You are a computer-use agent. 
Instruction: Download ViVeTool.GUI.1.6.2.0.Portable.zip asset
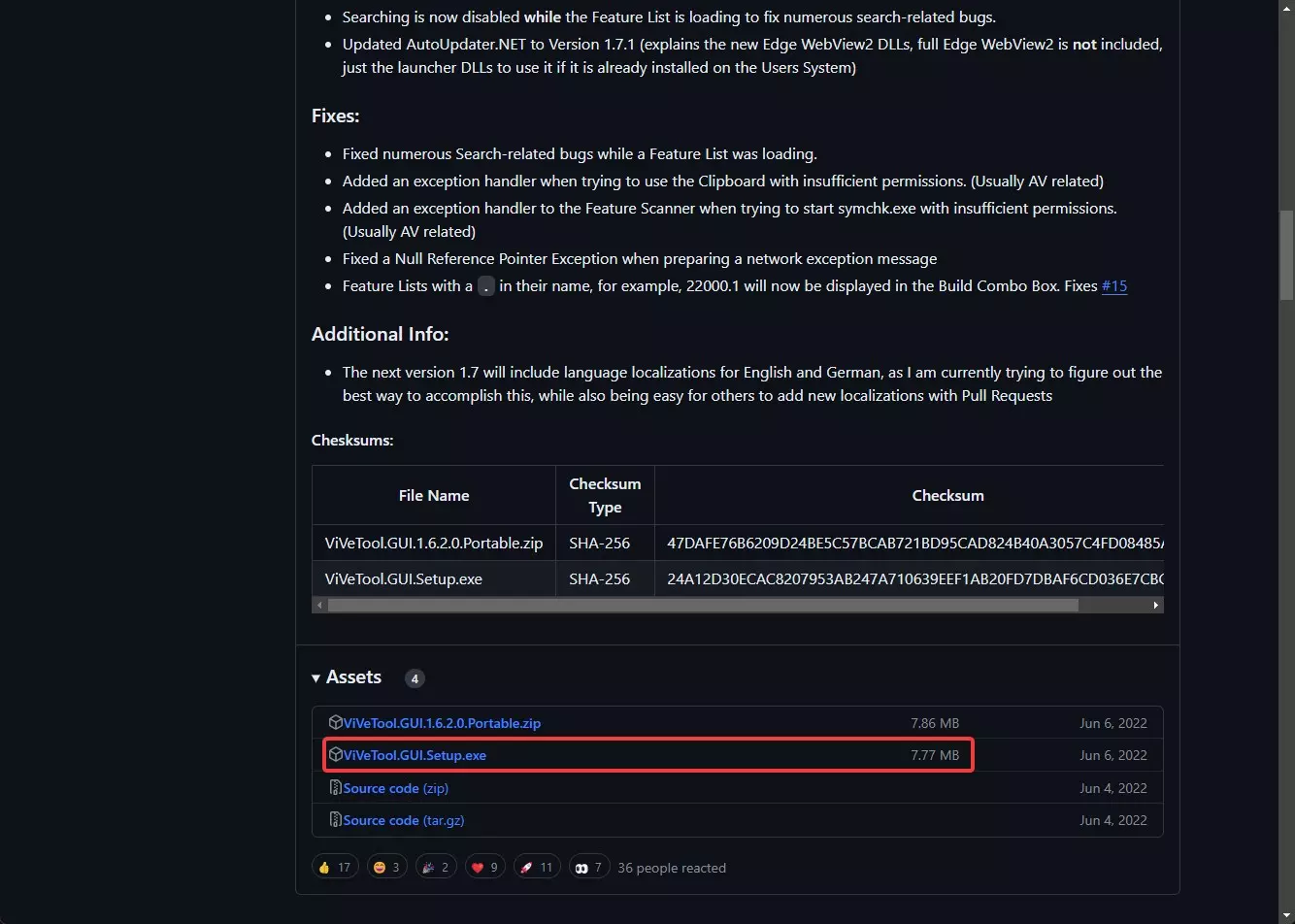click(x=442, y=723)
